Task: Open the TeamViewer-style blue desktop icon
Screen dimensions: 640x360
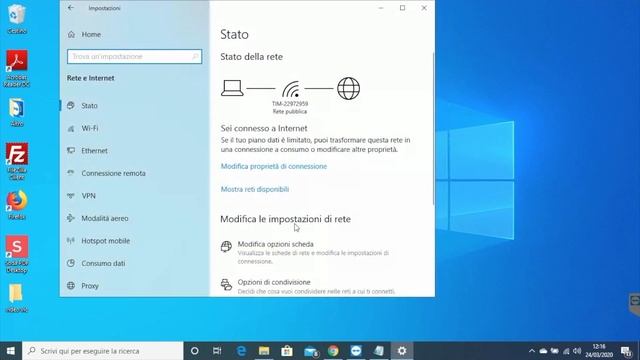Action: pyautogui.click(x=17, y=112)
